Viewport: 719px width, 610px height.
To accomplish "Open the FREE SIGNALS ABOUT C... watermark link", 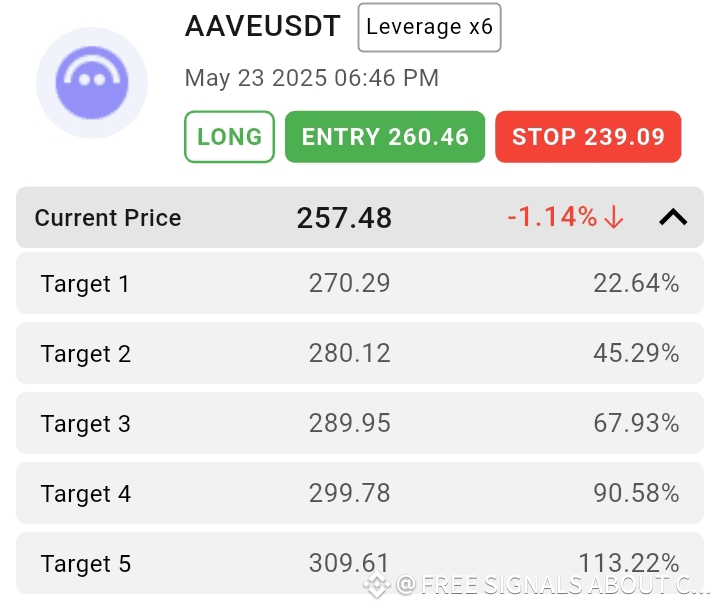I will 553,585.
